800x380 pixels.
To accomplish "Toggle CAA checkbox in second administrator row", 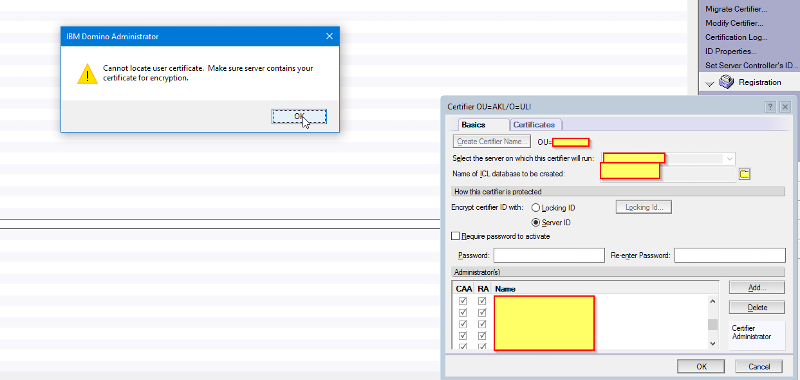I will pyautogui.click(x=463, y=312).
